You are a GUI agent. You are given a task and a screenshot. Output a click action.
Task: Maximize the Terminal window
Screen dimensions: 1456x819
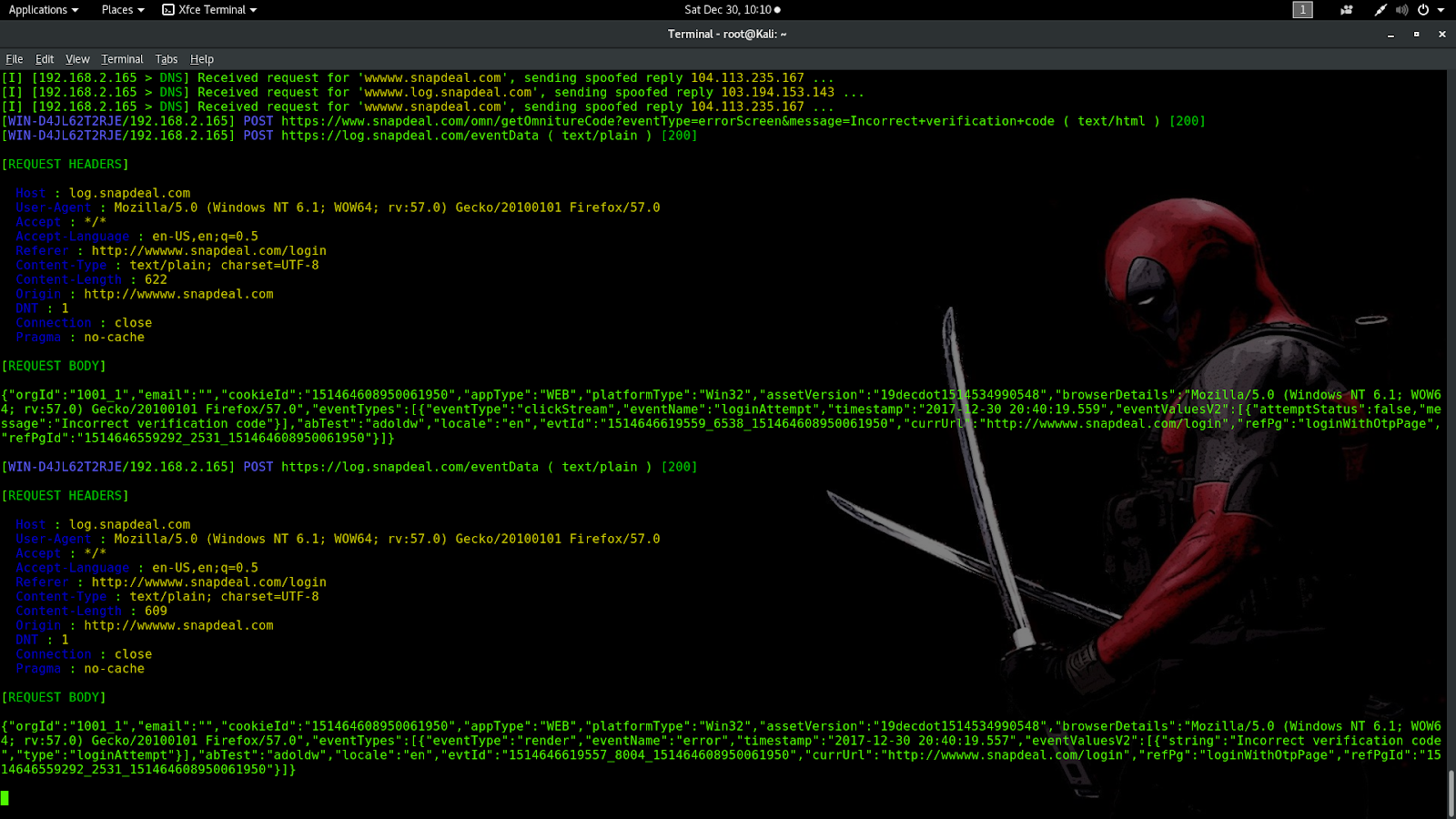coord(1416,35)
